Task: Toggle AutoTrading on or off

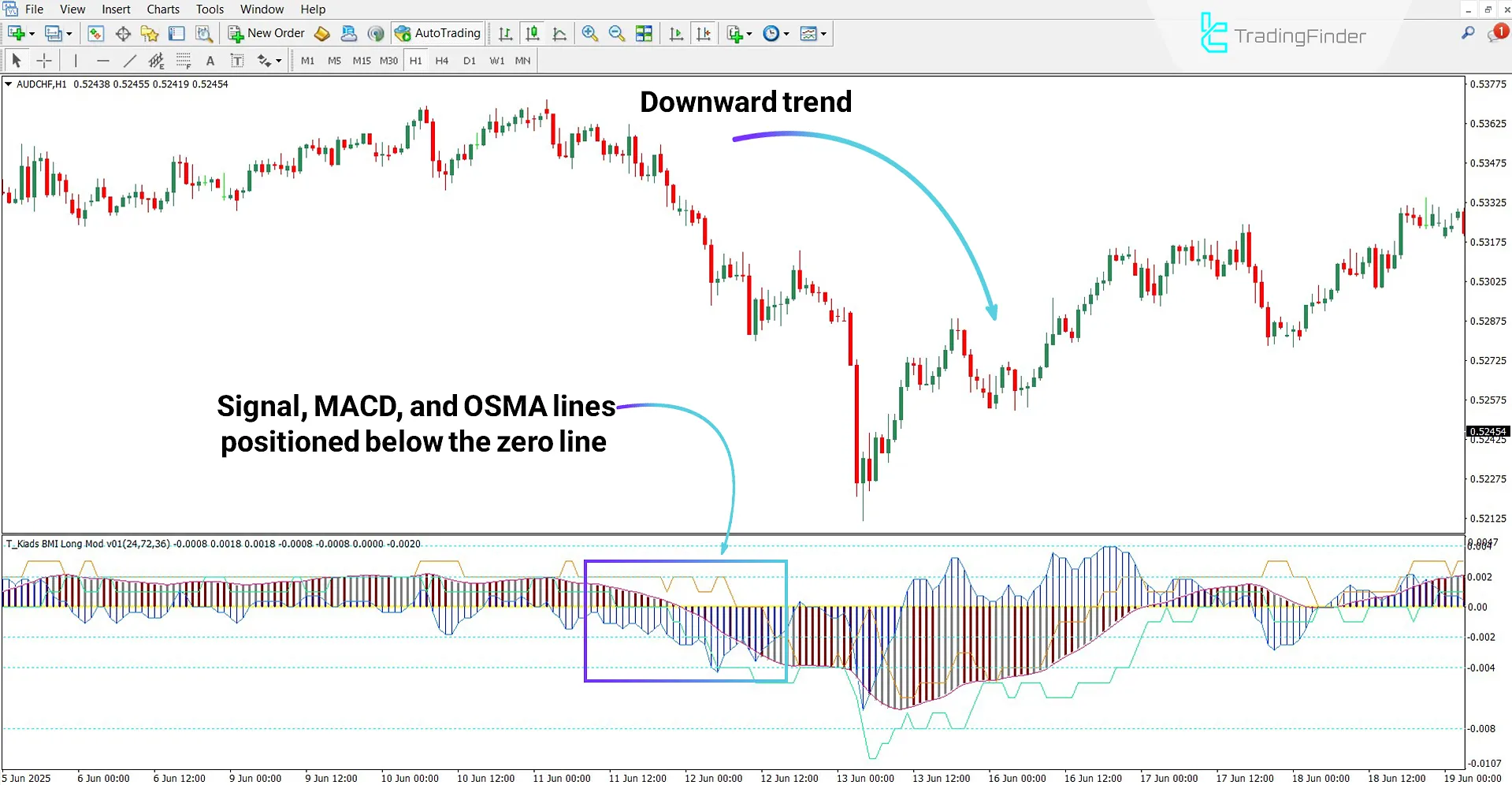Action: [x=438, y=33]
